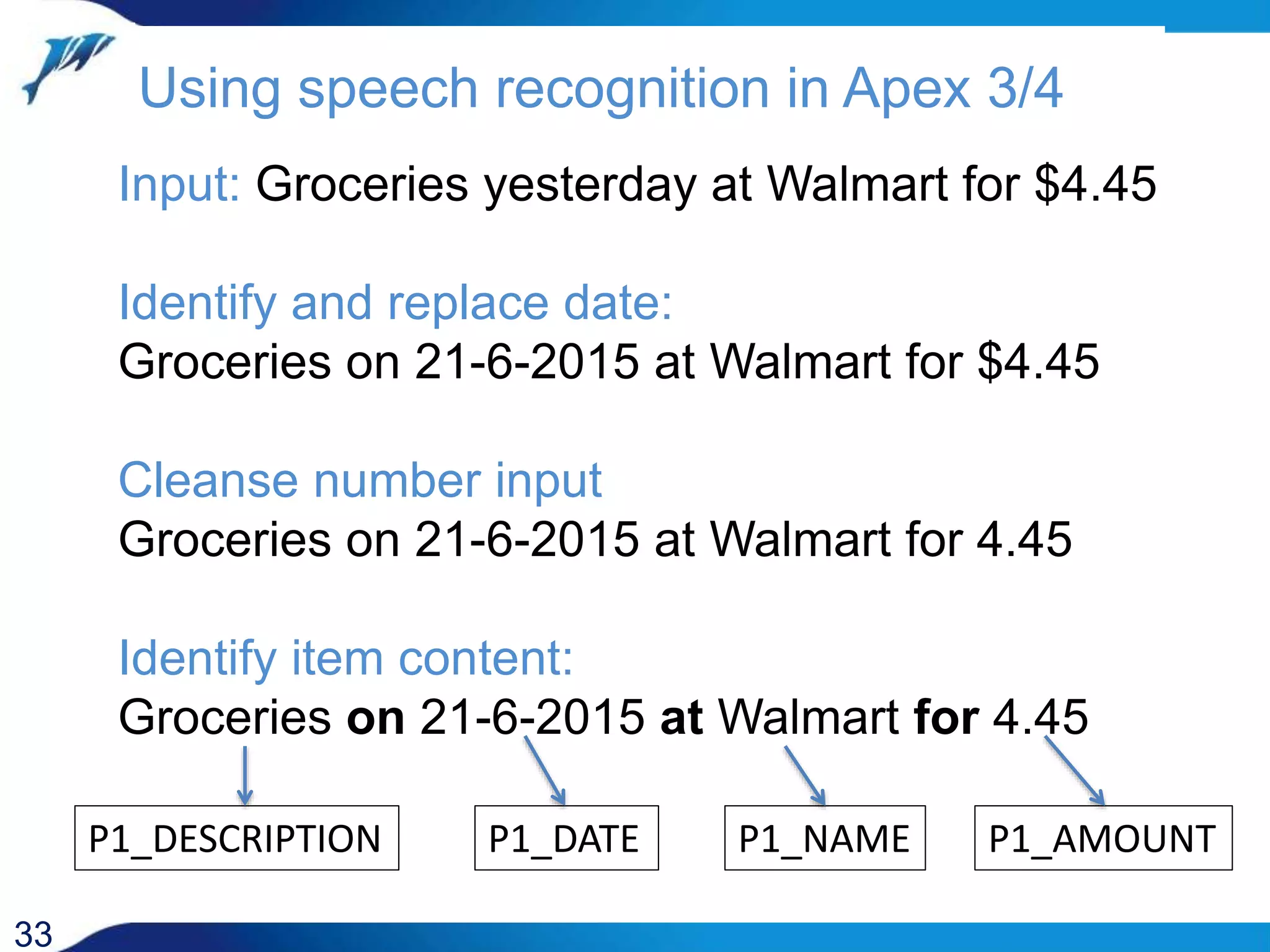Click the dolphin logo icon
The width and height of the screenshot is (1270, 952).
click(x=67, y=66)
